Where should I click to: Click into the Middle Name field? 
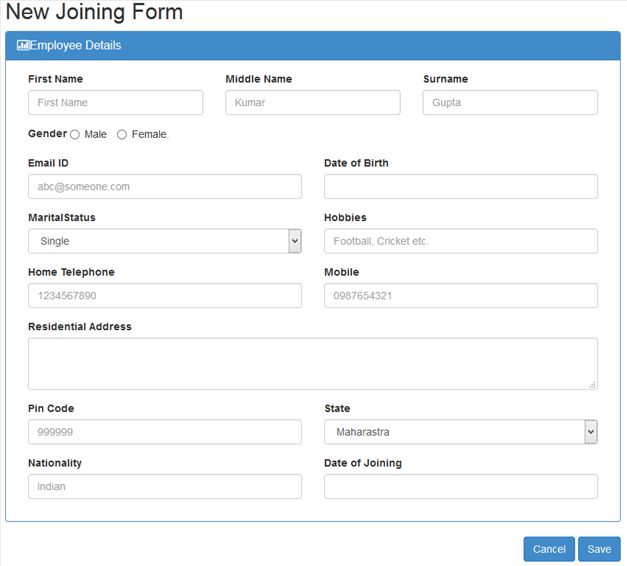(x=312, y=102)
